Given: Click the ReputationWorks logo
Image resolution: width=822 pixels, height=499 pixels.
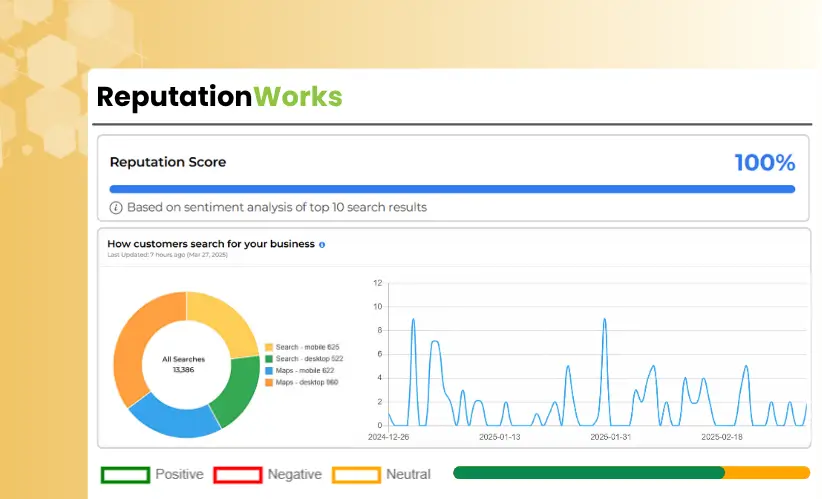Looking at the screenshot, I should tap(219, 97).
